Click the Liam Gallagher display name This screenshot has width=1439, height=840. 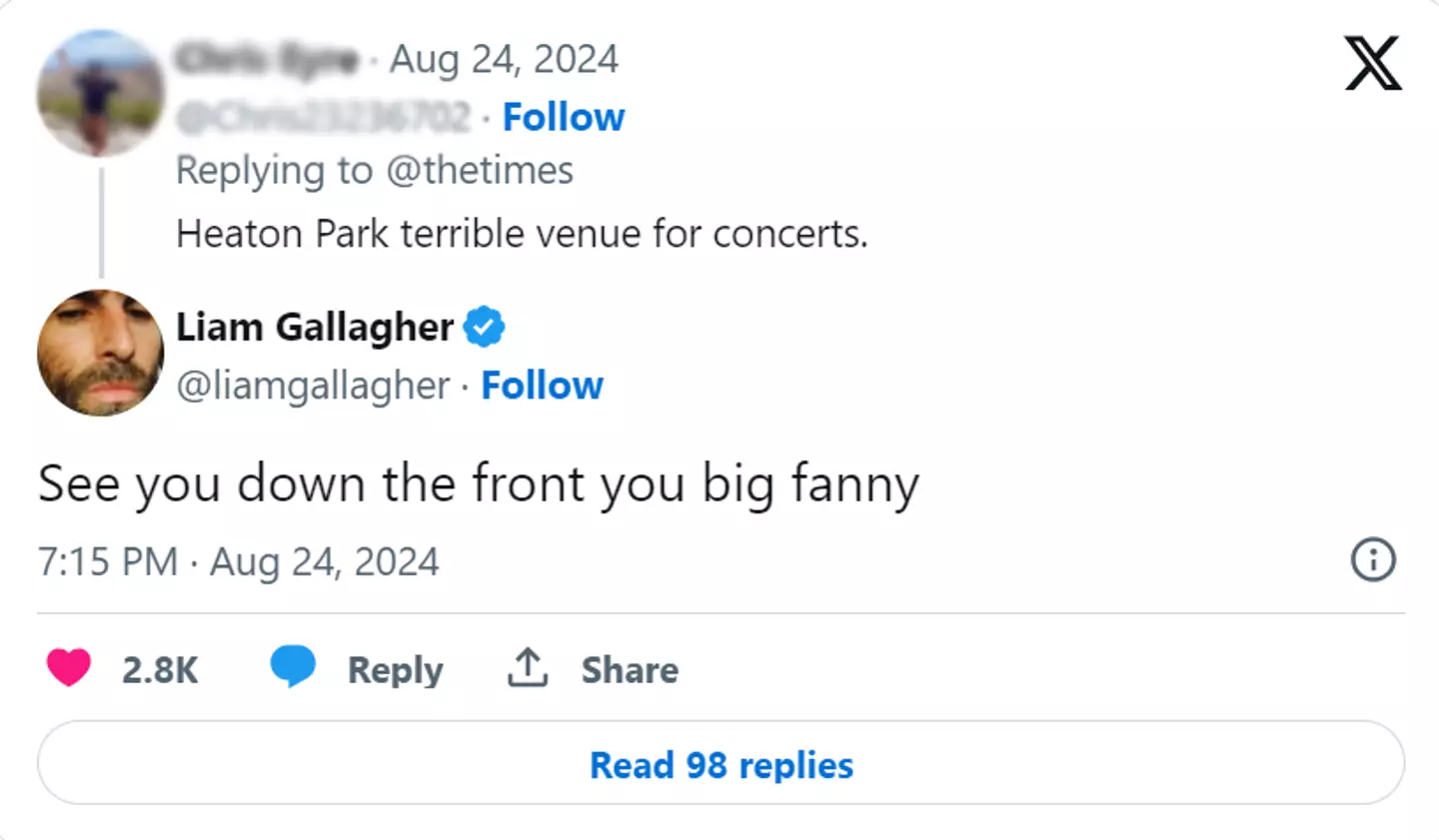pos(315,328)
